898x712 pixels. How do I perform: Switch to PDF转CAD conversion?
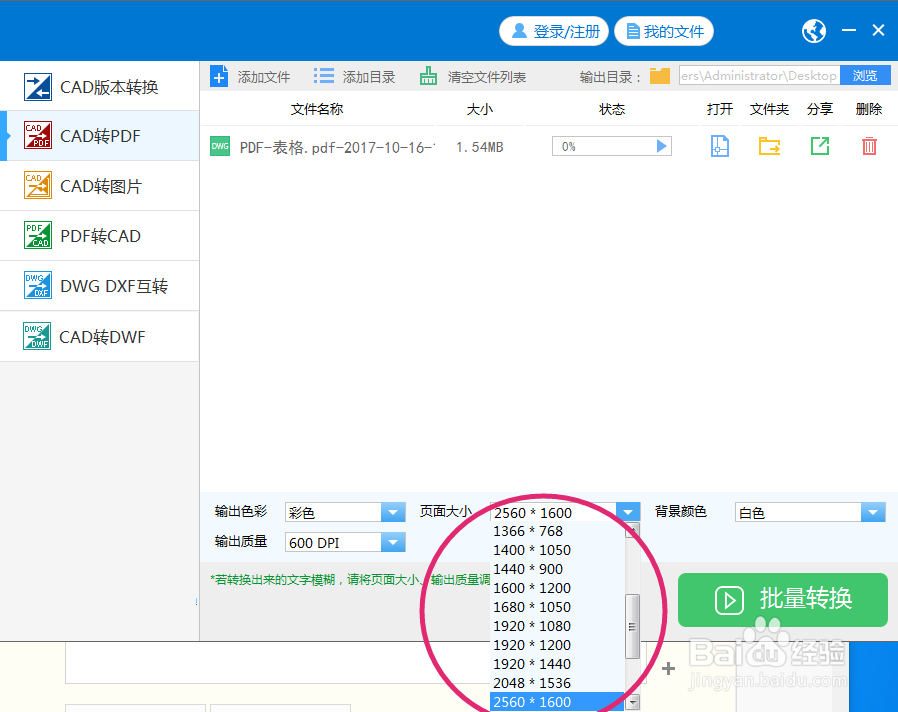tap(100, 235)
